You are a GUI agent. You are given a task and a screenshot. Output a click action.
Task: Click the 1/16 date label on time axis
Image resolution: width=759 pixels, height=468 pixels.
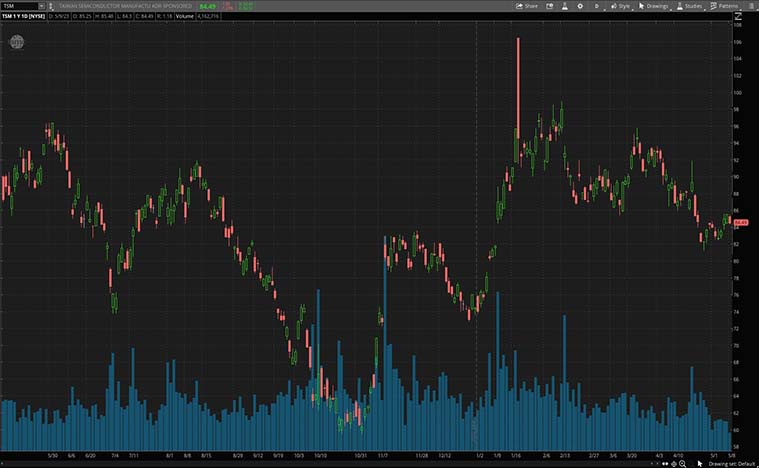click(516, 456)
